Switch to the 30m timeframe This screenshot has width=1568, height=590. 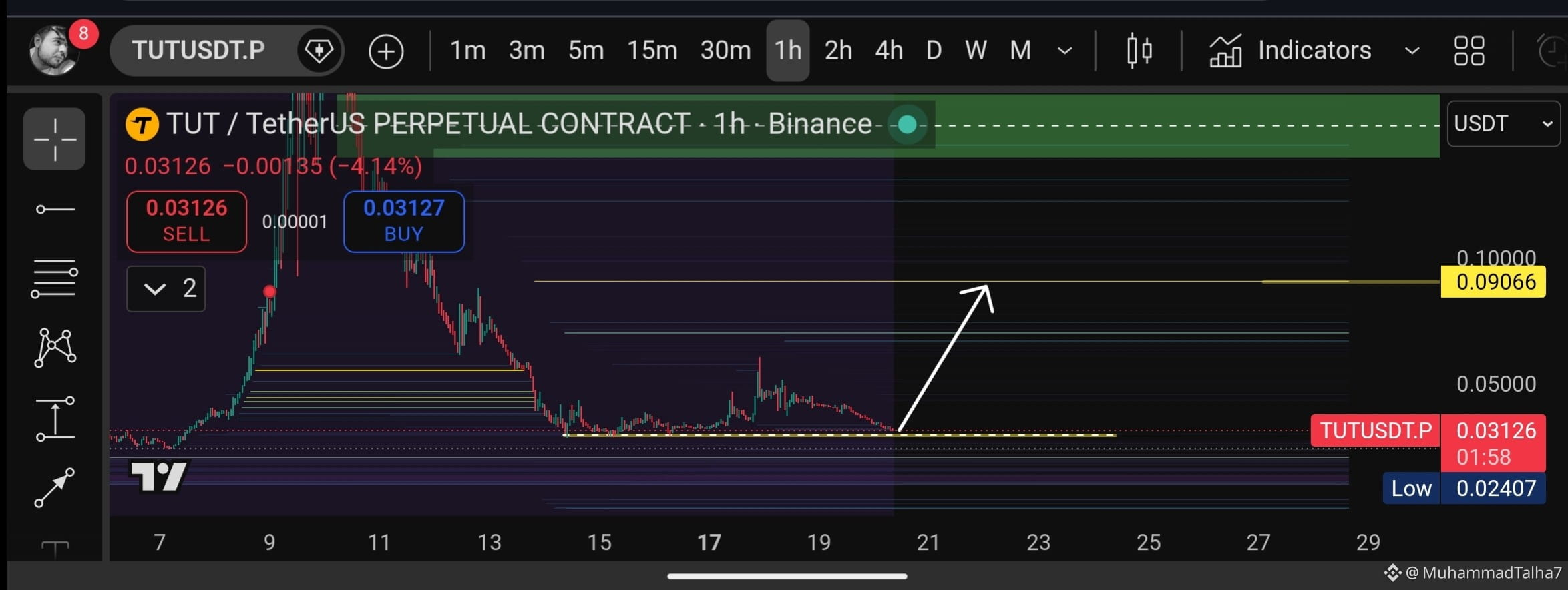[x=725, y=50]
